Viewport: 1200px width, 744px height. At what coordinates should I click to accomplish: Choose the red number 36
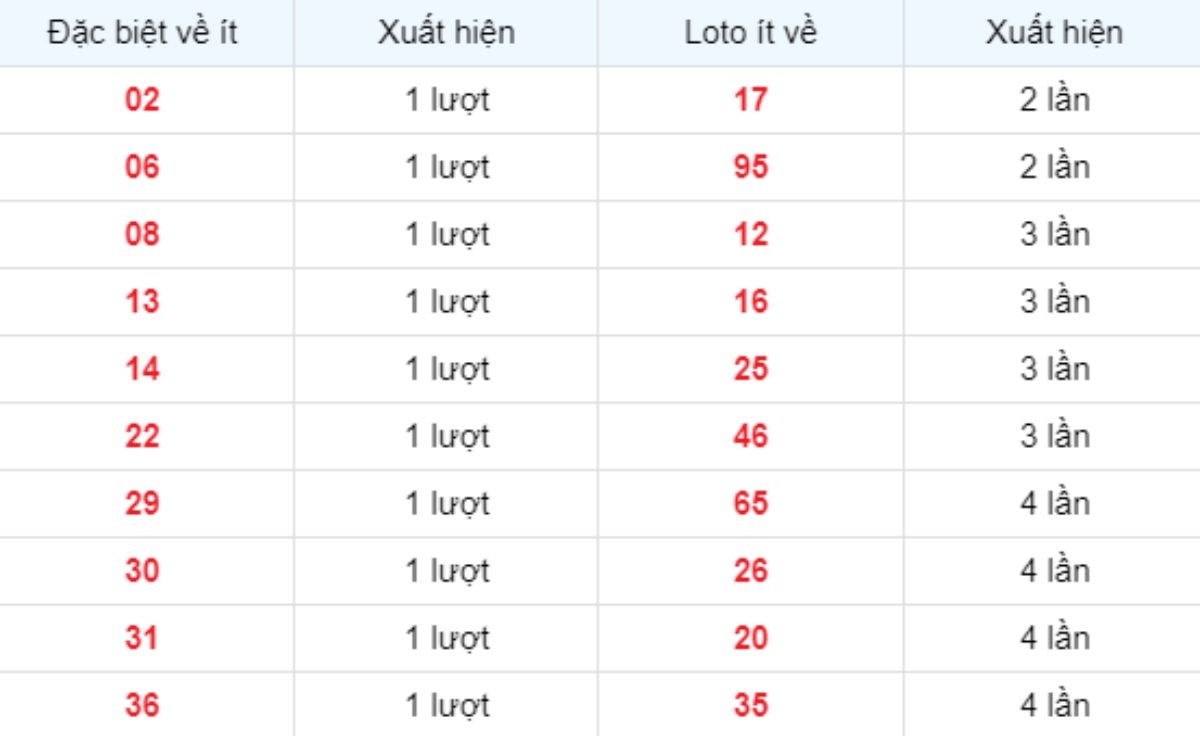142,705
